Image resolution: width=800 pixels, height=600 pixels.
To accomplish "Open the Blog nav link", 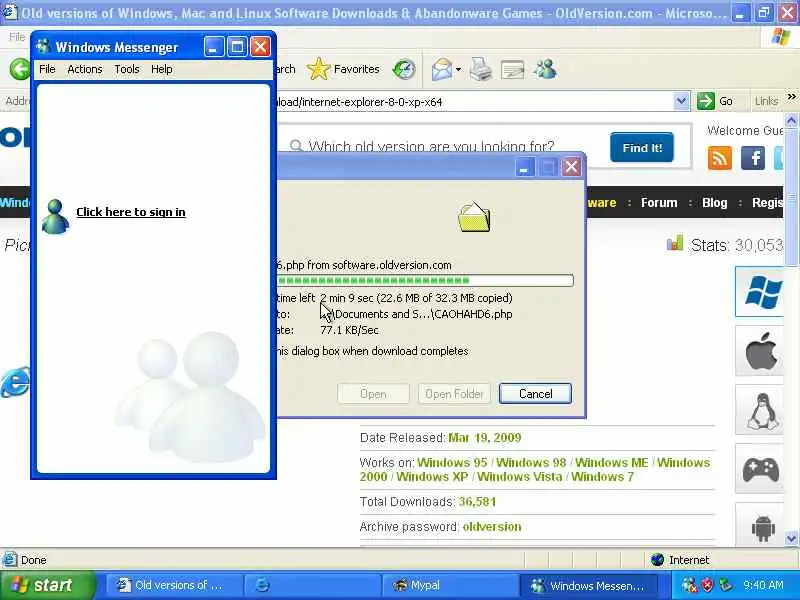I will click(714, 203).
